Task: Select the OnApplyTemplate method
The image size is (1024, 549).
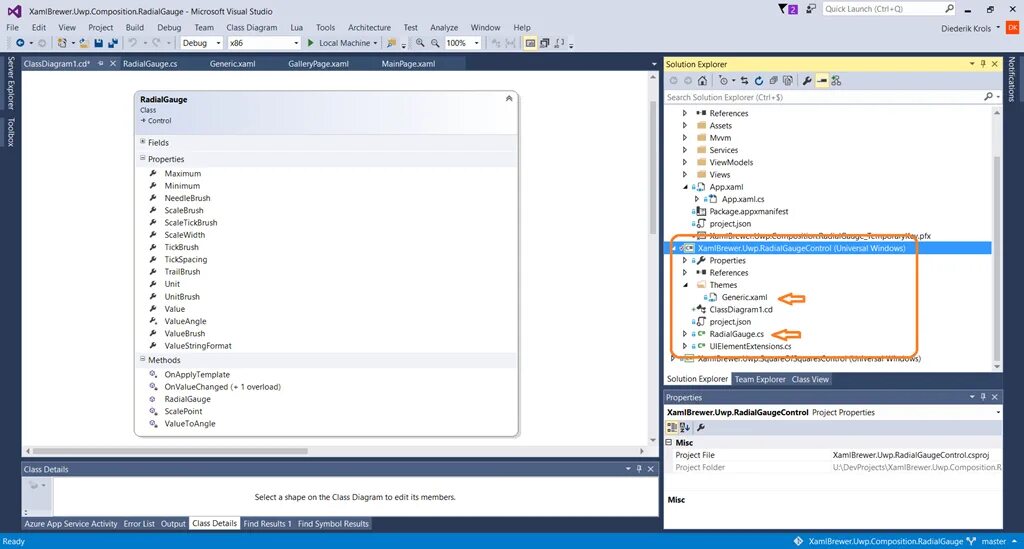Action: [197, 374]
